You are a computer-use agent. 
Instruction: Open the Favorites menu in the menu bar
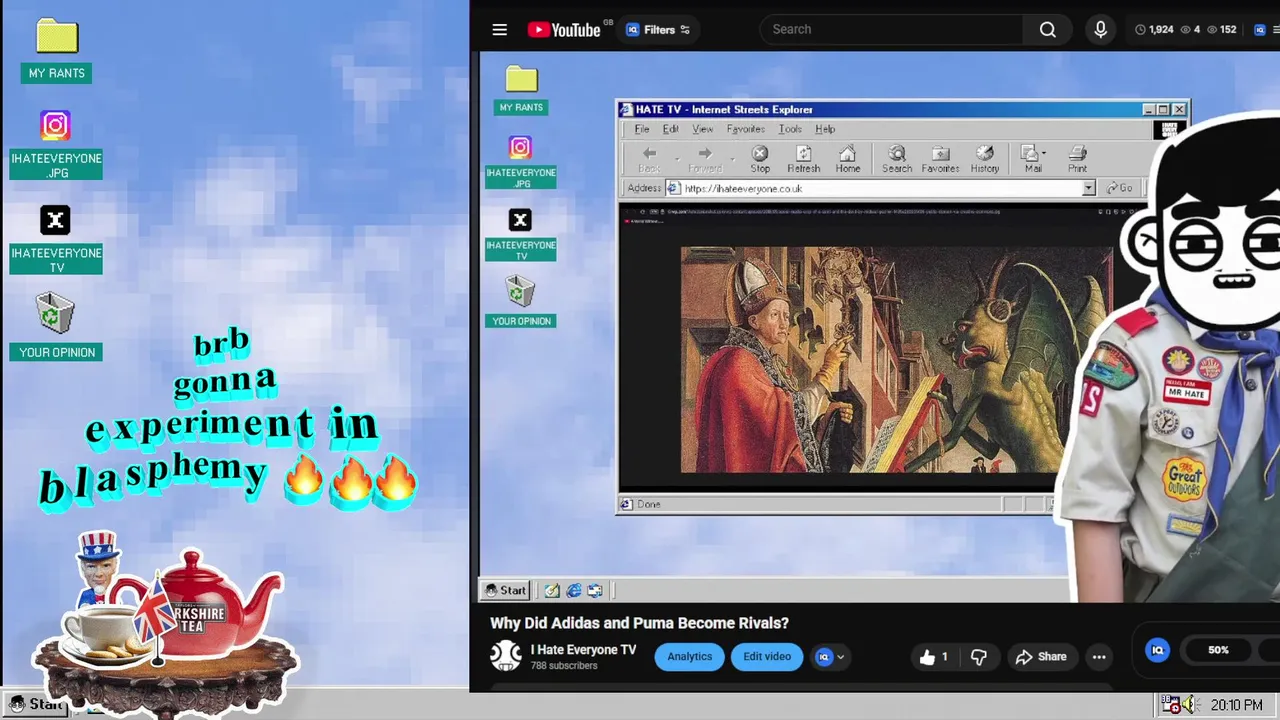pos(745,129)
